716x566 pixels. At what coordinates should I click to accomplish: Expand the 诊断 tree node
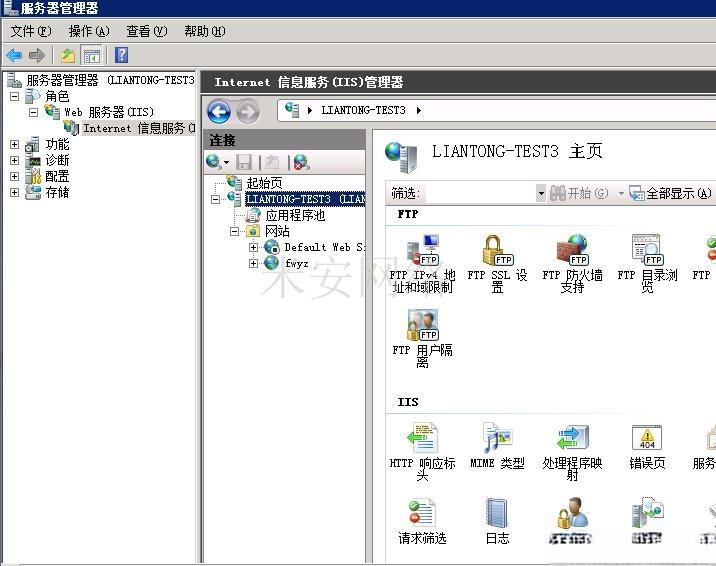point(15,161)
